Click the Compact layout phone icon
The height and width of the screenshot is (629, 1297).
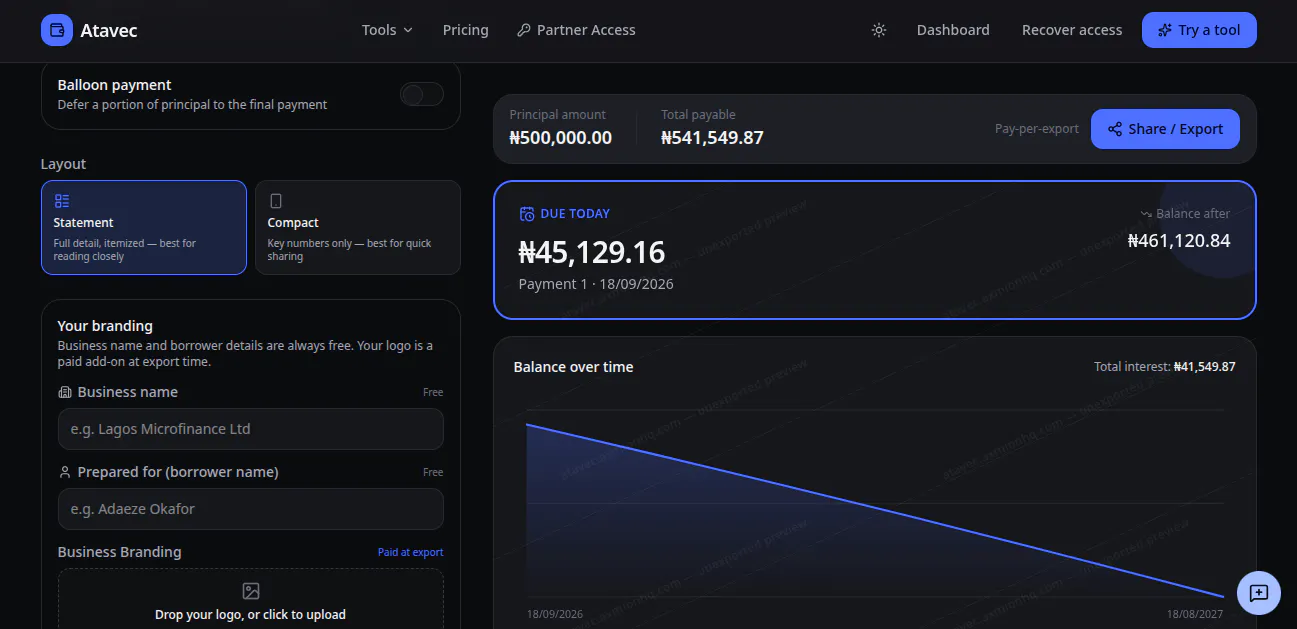(x=276, y=201)
